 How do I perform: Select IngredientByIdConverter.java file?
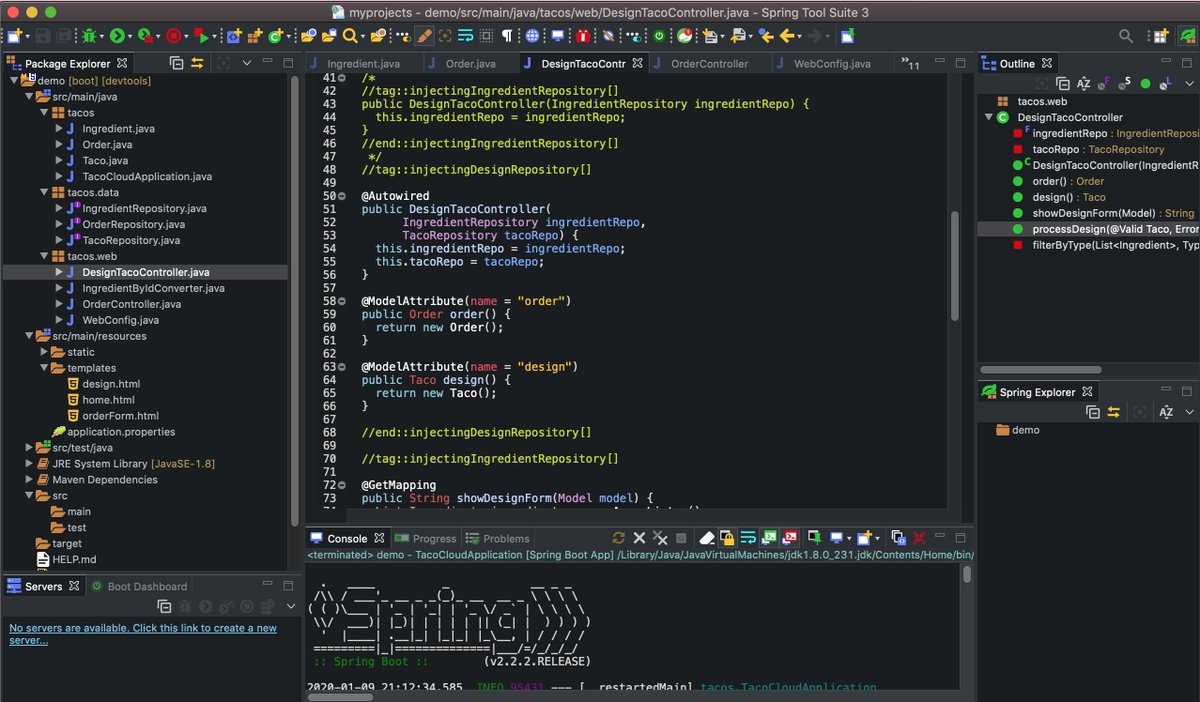click(153, 288)
